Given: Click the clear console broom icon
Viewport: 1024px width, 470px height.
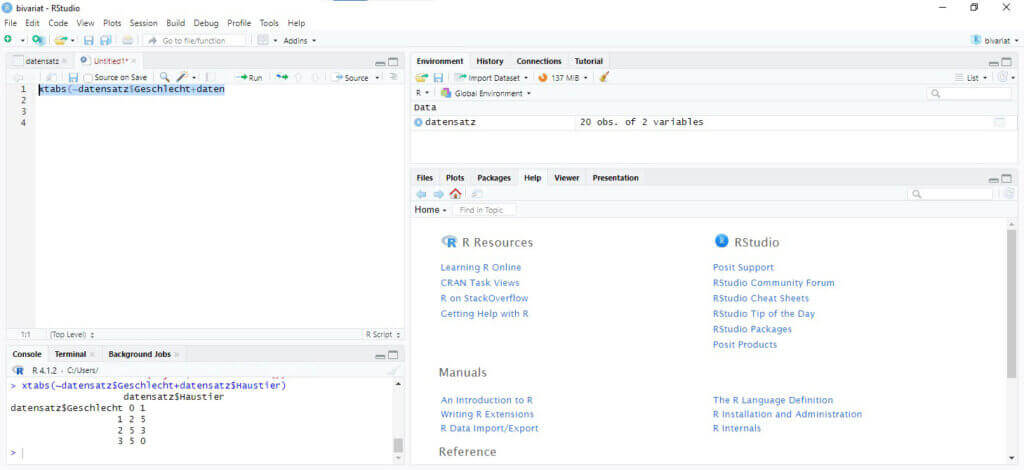Looking at the screenshot, I should click(x=393, y=370).
